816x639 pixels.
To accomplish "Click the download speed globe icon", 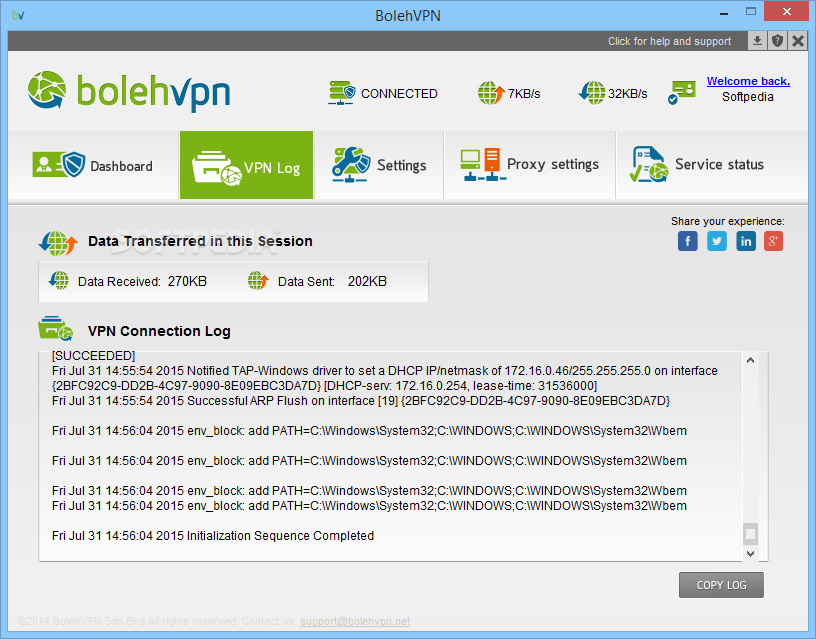I will [592, 93].
